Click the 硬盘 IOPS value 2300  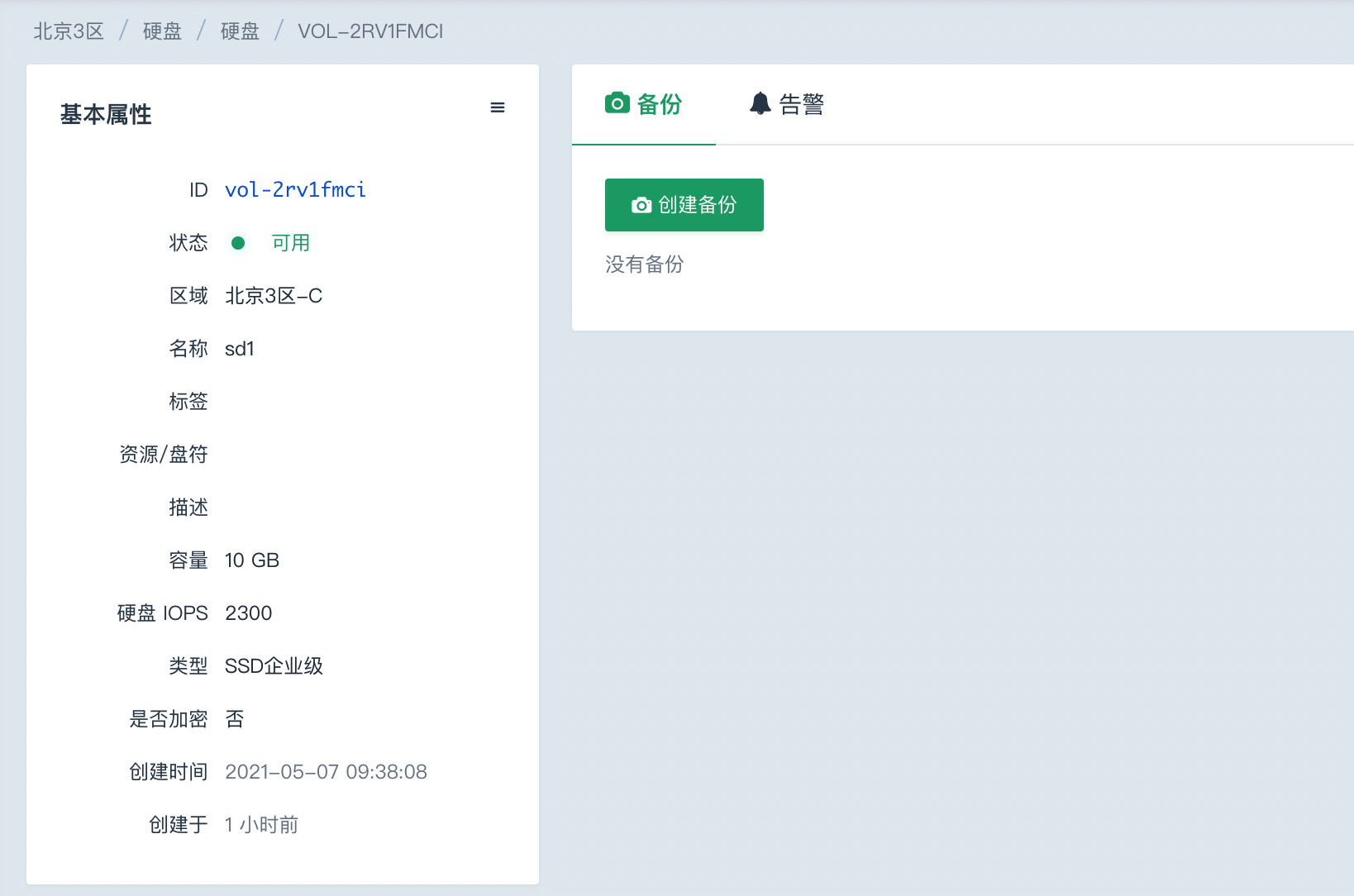(x=248, y=612)
